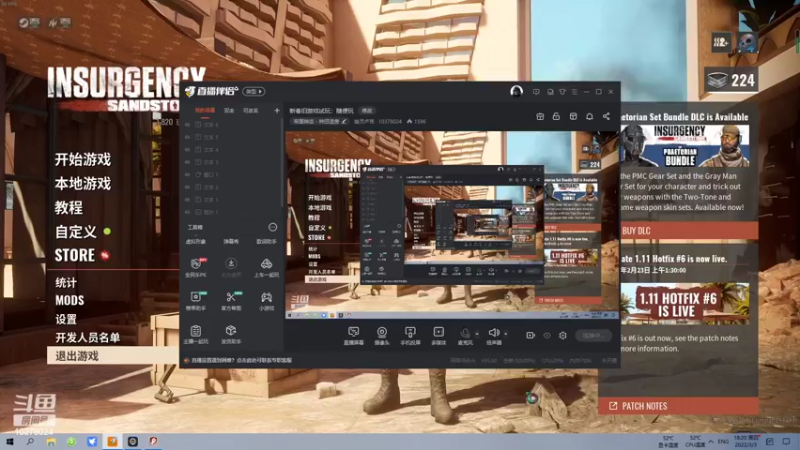This screenshot has height=450, width=800.
Task: Click 本地游戏 in game menu
Action: coord(83,183)
